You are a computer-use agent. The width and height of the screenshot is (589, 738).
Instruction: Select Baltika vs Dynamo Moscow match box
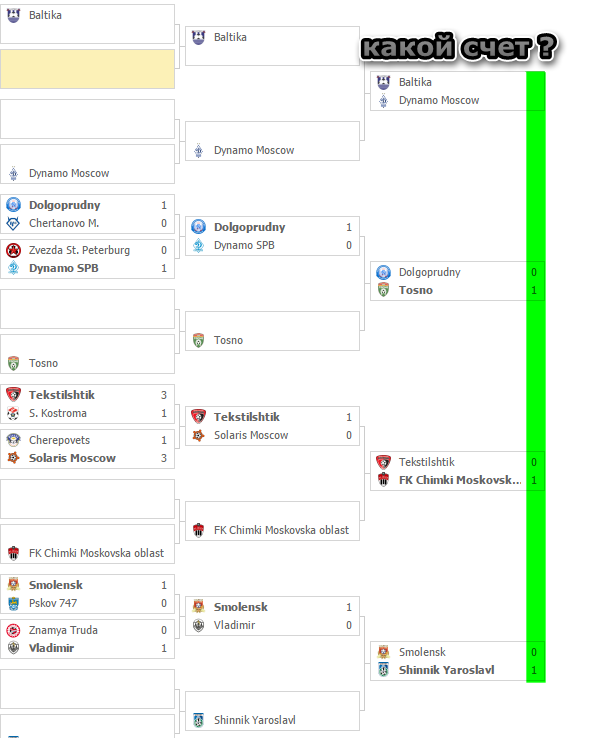(457, 91)
